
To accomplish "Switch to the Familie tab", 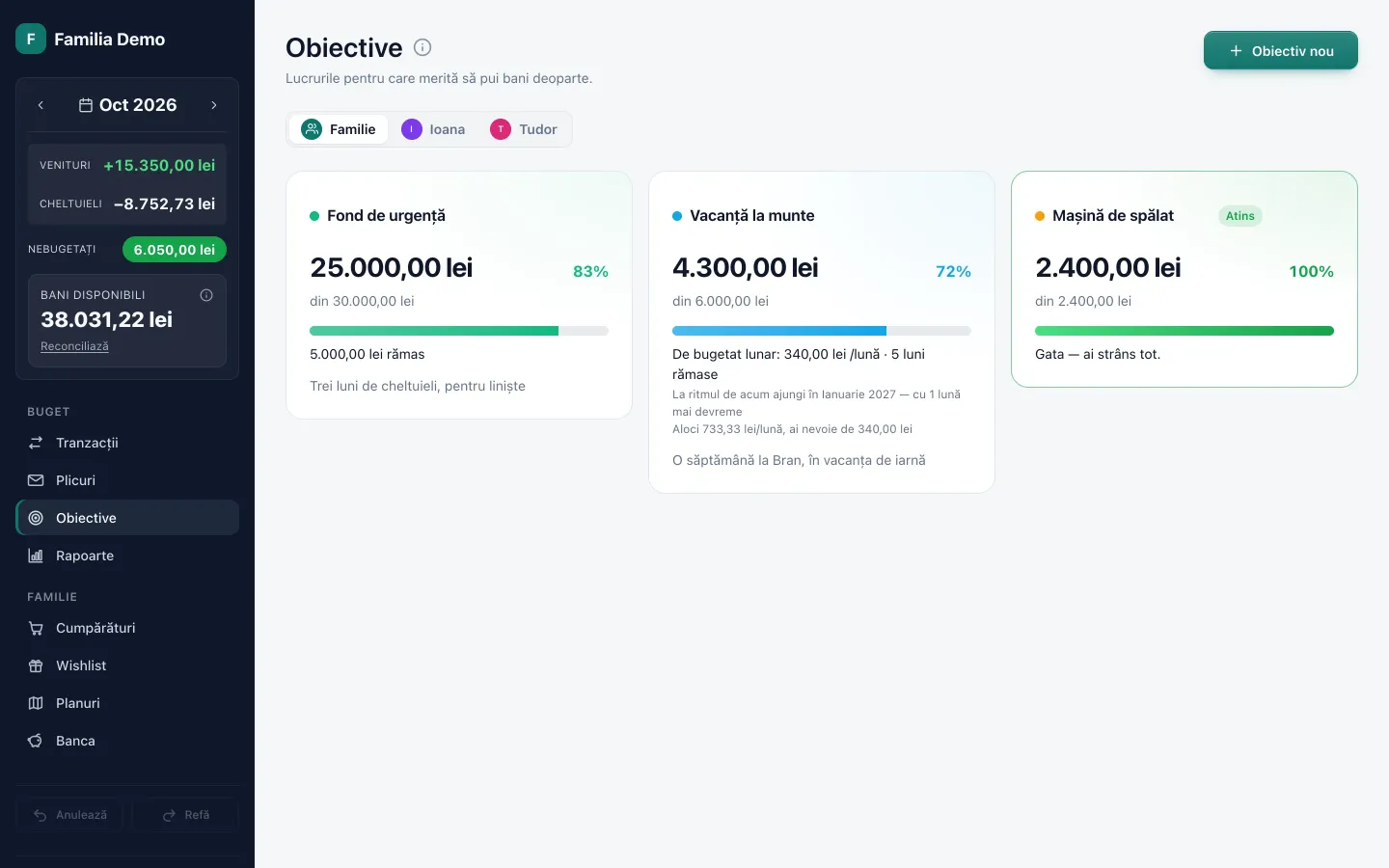I will coord(339,129).
